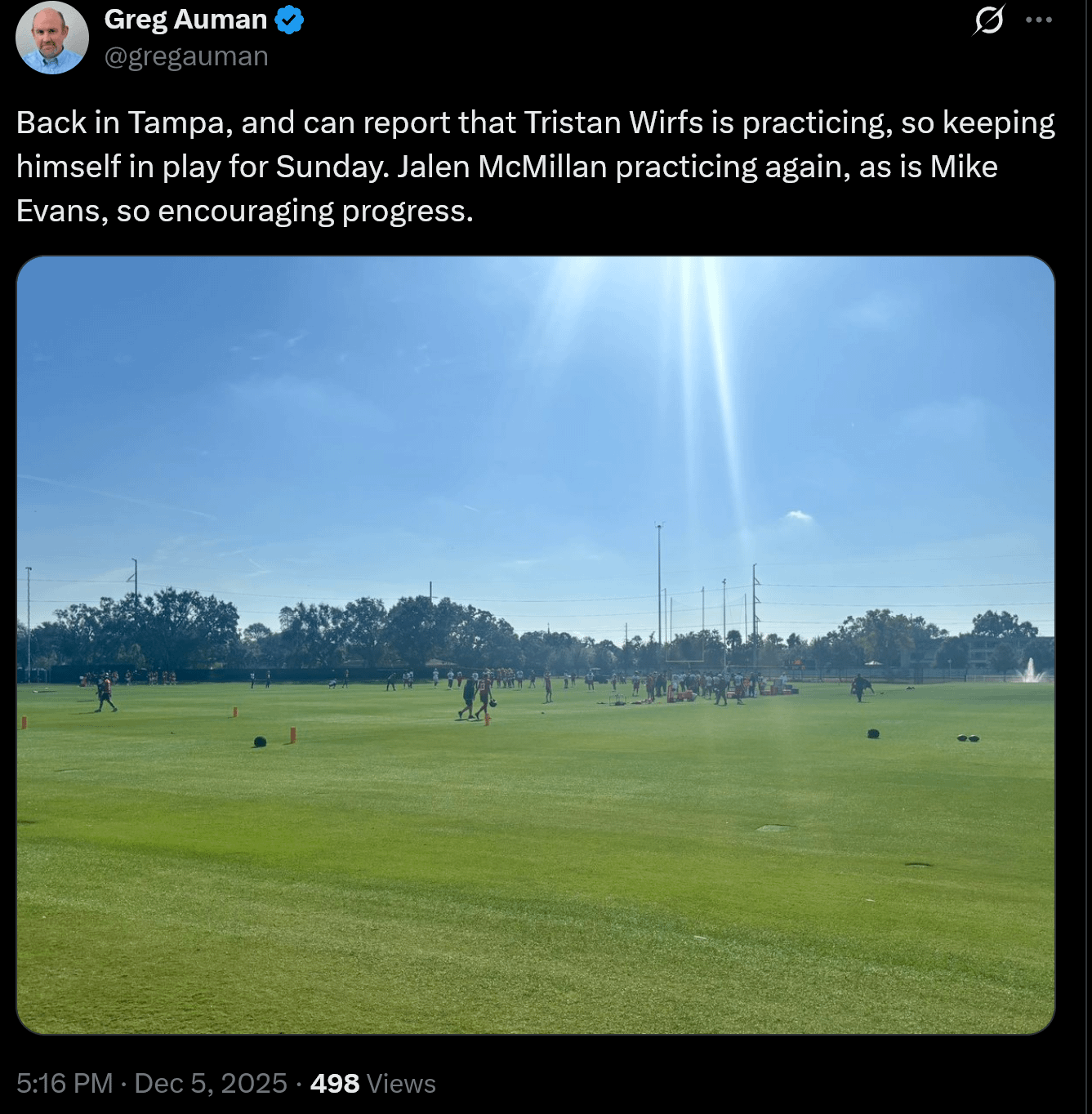Click the water fountain in photo
Image resolution: width=1092 pixels, height=1114 pixels.
[x=1031, y=671]
